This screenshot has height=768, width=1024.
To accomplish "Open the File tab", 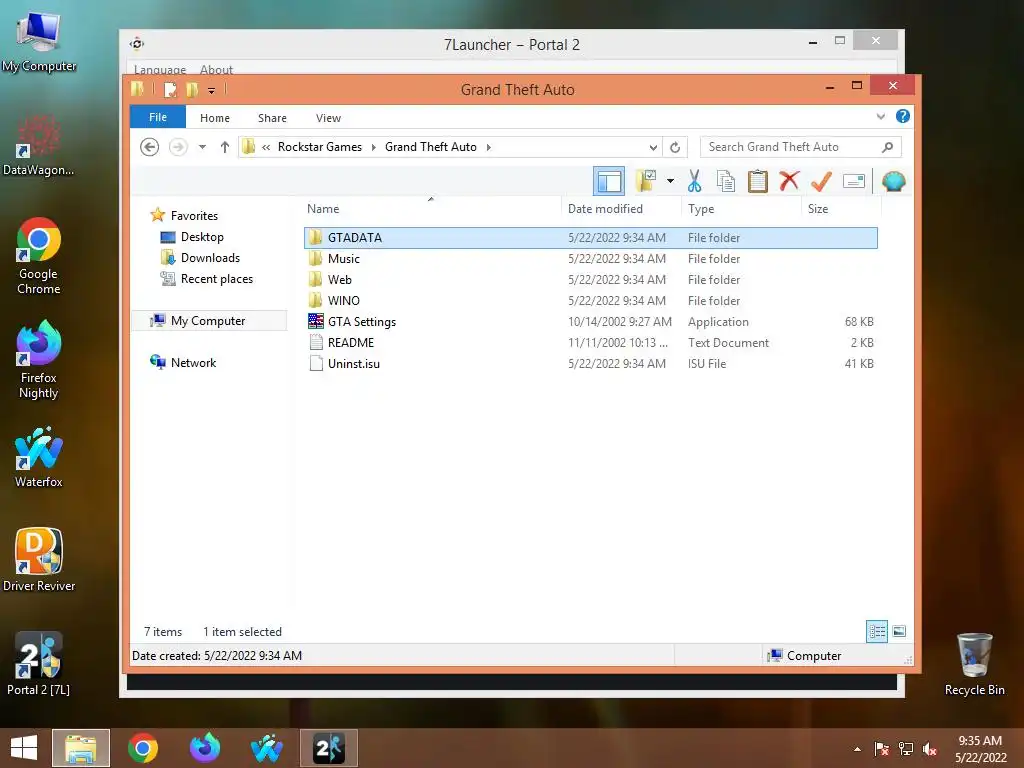I will [x=158, y=117].
